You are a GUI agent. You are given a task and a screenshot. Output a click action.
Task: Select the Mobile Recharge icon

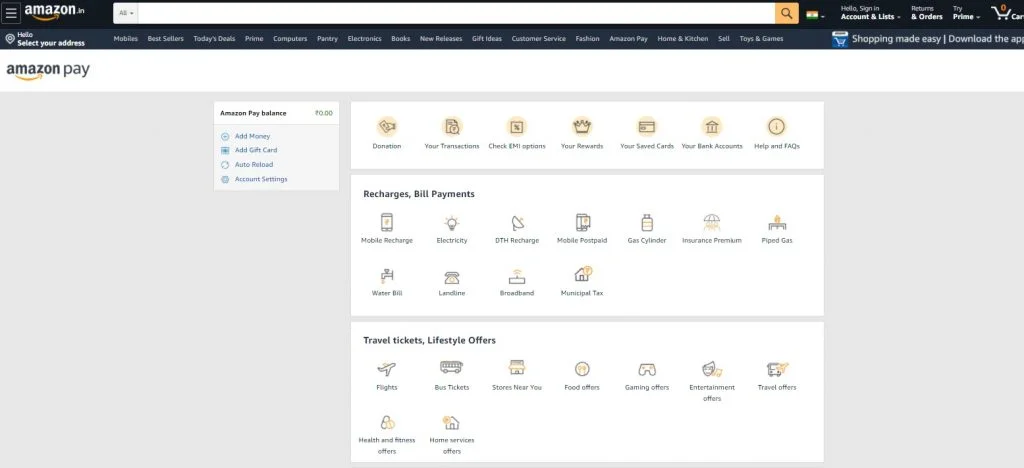tap(387, 223)
